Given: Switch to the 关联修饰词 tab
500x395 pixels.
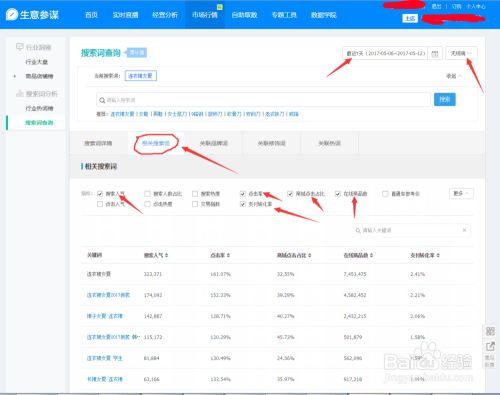Looking at the screenshot, I should click(x=272, y=143).
